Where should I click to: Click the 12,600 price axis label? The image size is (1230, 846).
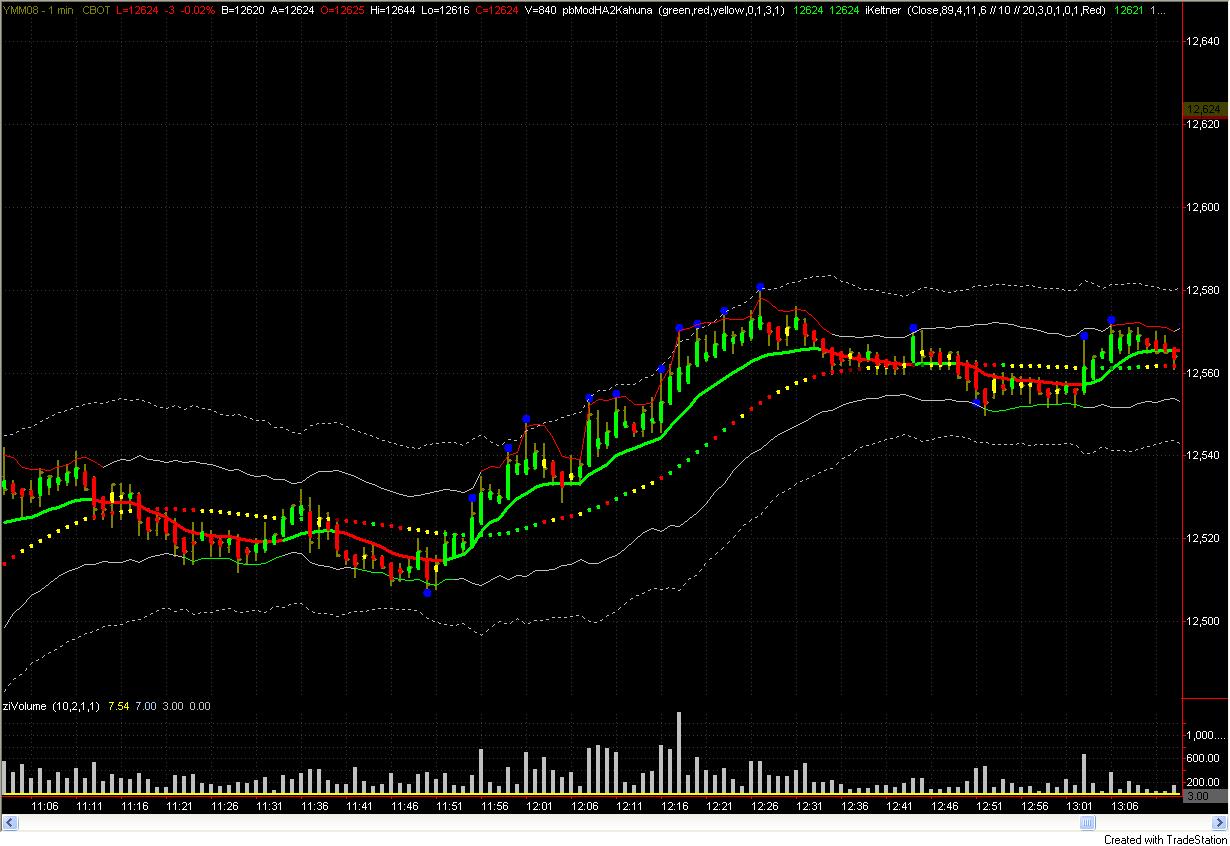click(1203, 207)
